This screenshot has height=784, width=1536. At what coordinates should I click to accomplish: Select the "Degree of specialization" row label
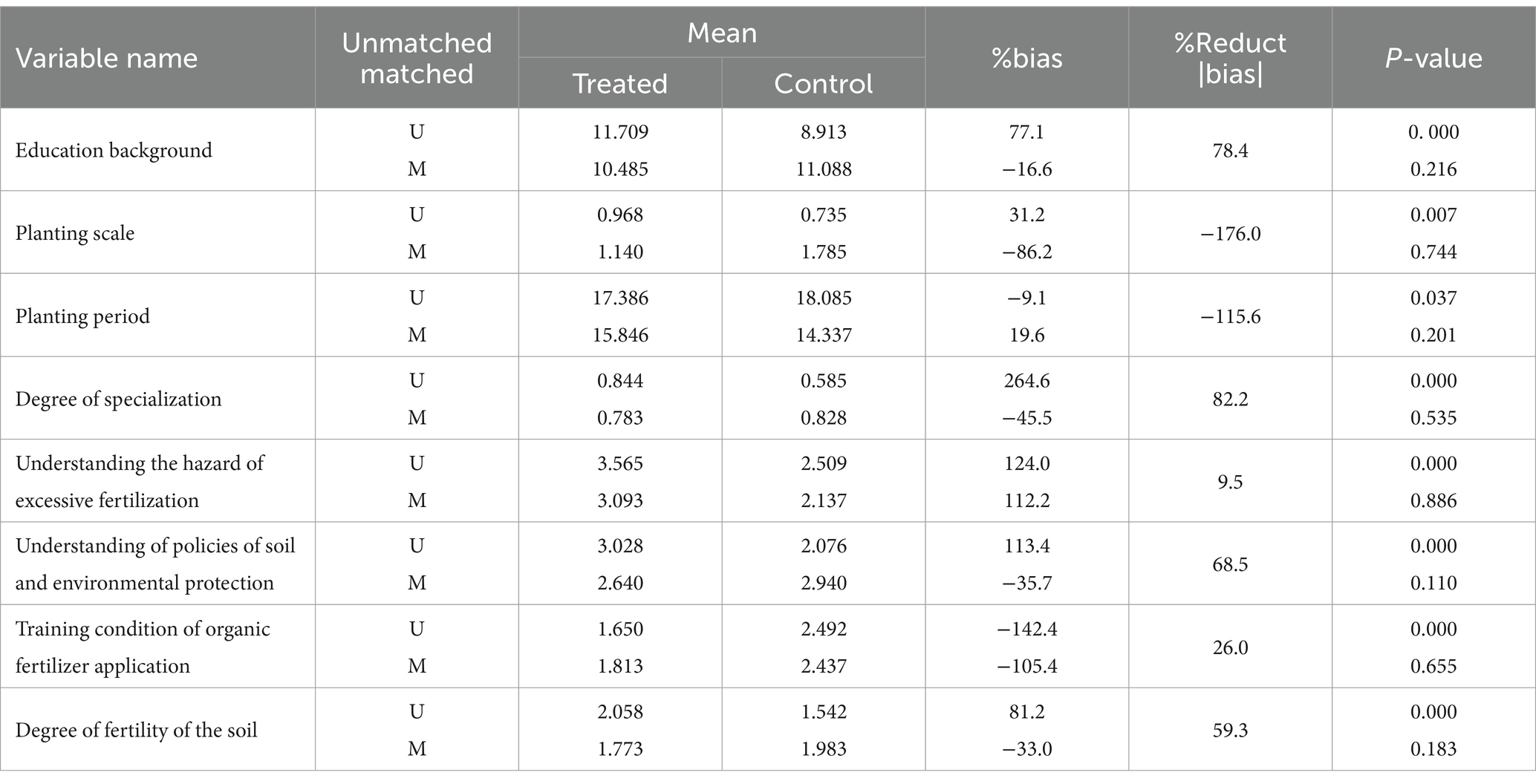click(118, 399)
